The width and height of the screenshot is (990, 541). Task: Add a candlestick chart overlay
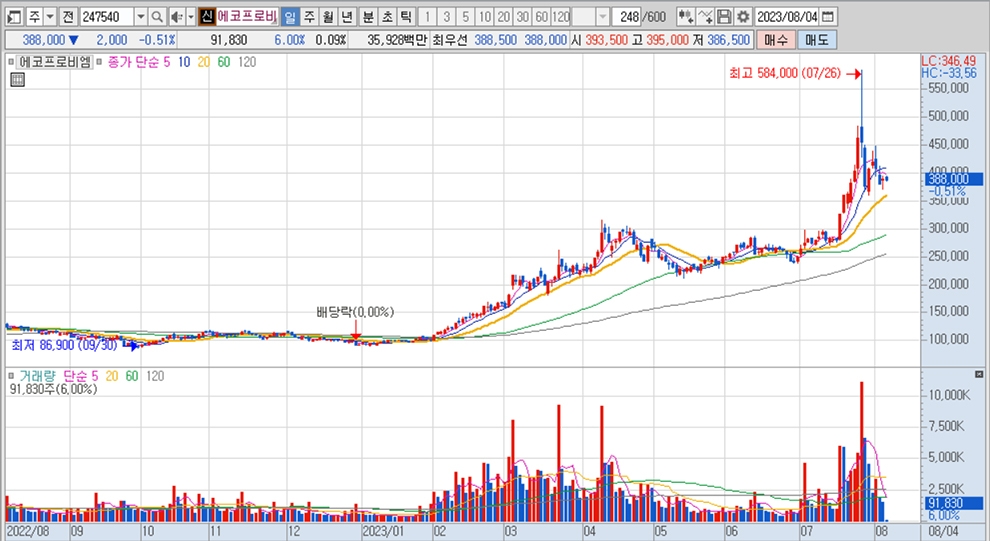(x=686, y=16)
